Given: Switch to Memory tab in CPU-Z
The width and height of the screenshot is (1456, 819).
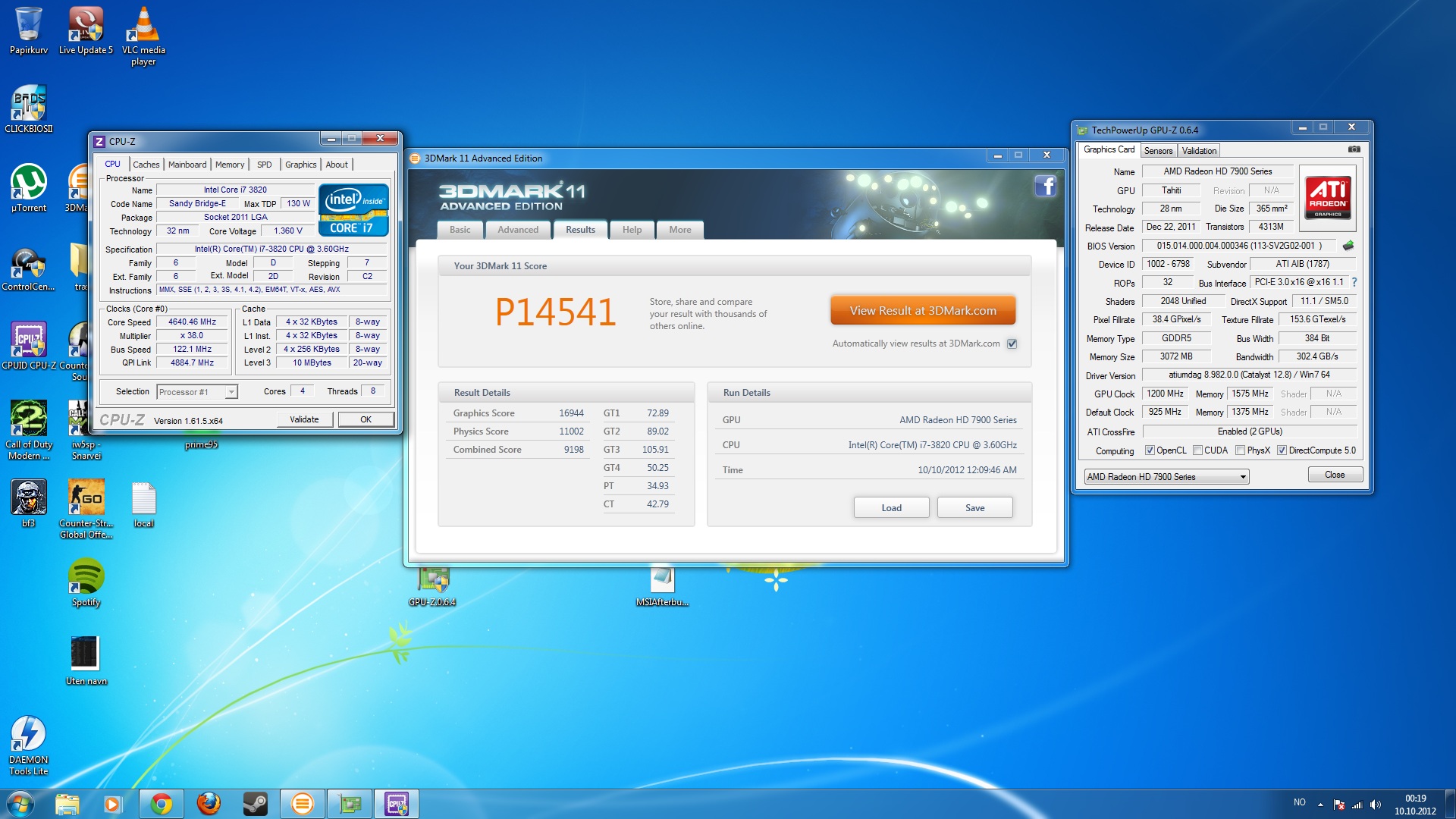Looking at the screenshot, I should [230, 165].
